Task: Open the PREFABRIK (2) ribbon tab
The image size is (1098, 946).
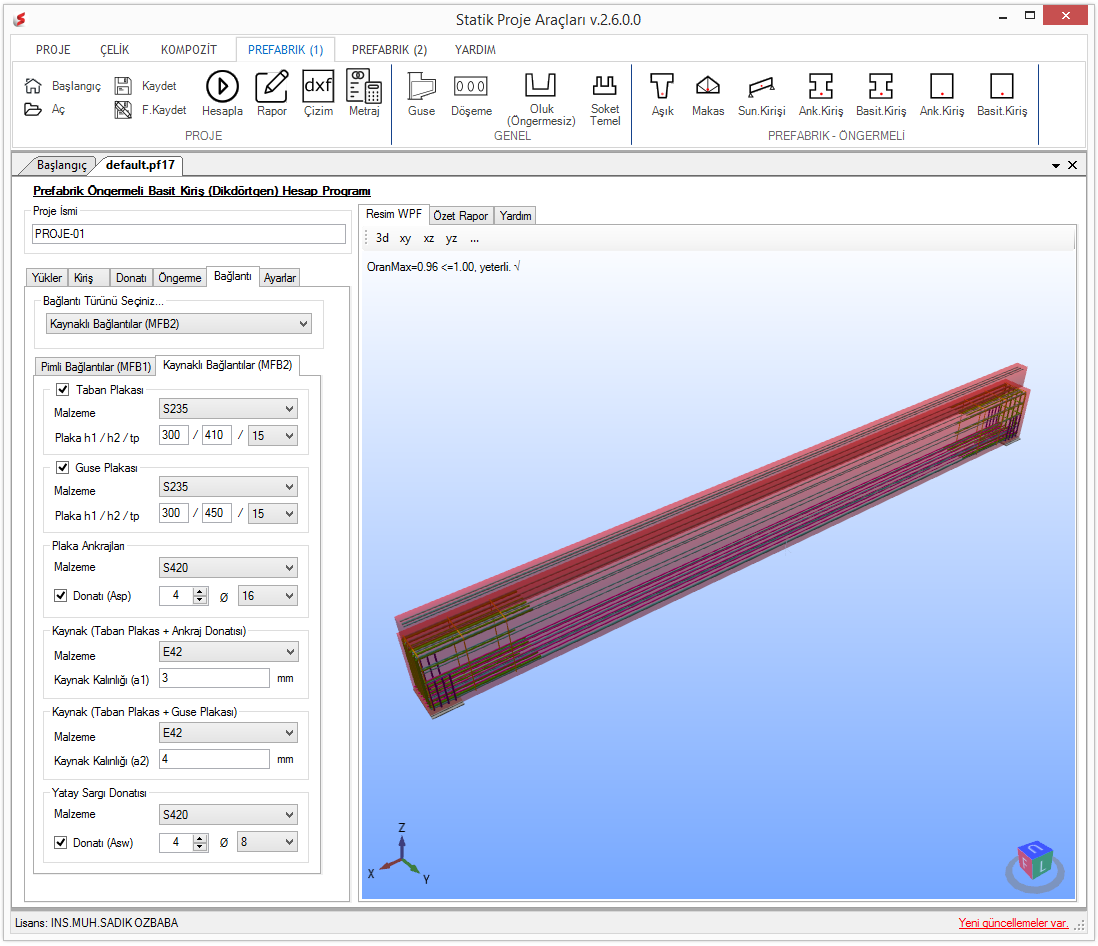Action: pos(389,50)
